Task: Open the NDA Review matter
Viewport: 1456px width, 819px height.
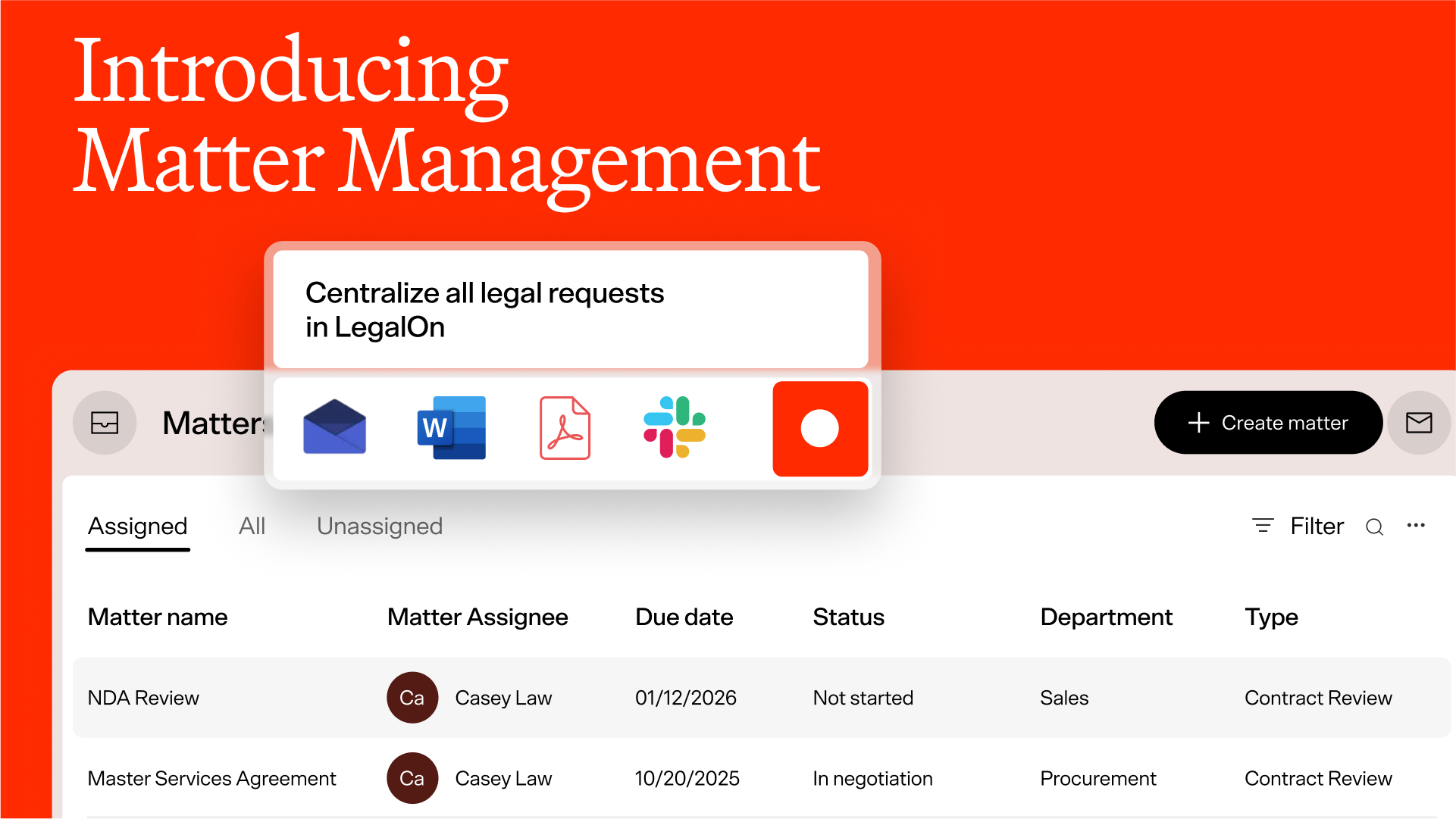Action: pos(143,698)
